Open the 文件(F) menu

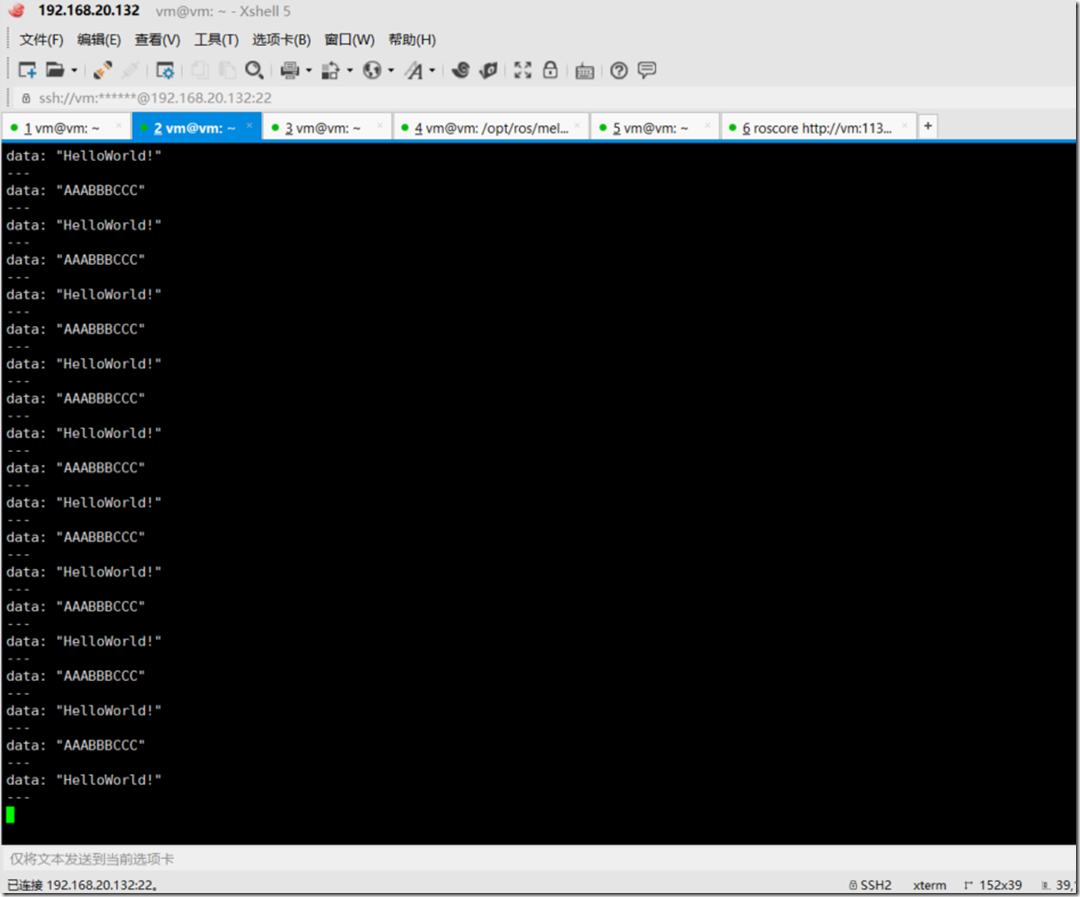(41, 40)
